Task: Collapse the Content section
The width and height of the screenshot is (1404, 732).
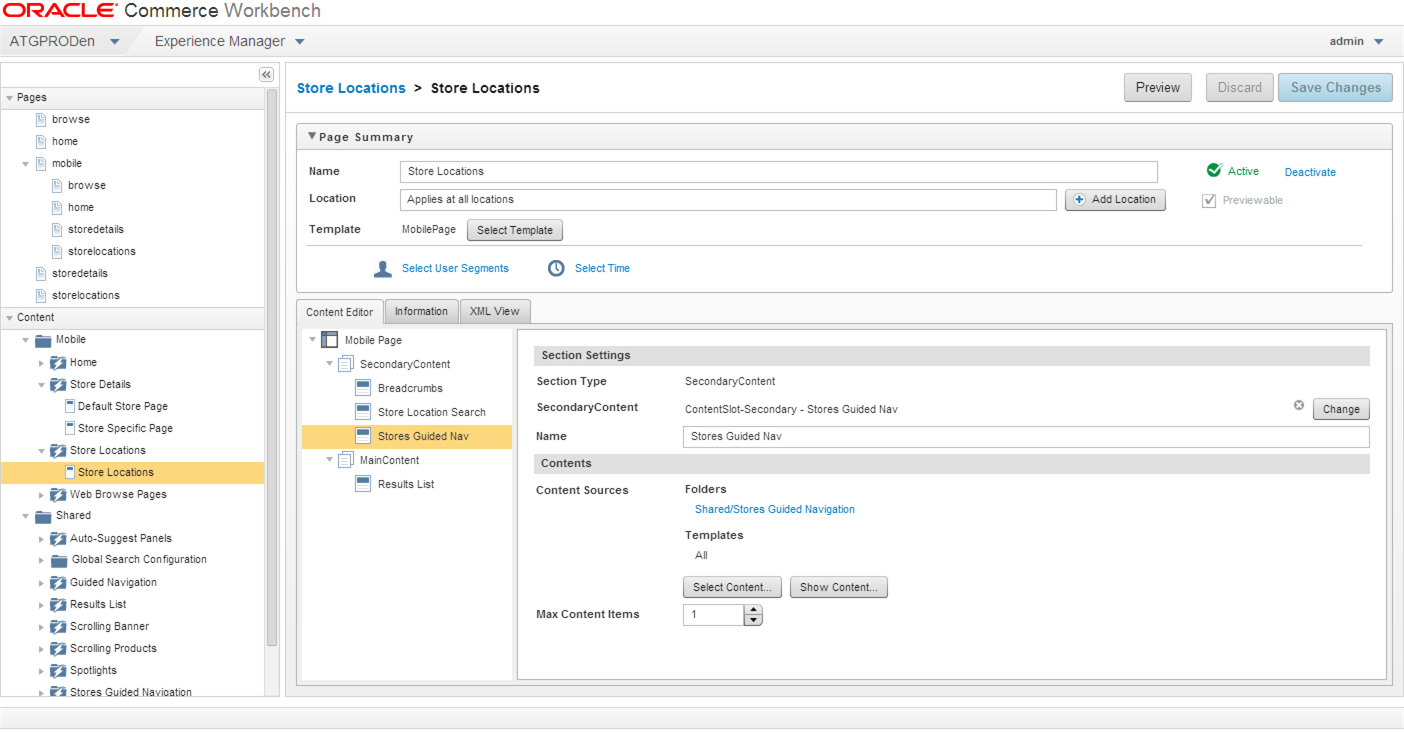Action: click(9, 318)
